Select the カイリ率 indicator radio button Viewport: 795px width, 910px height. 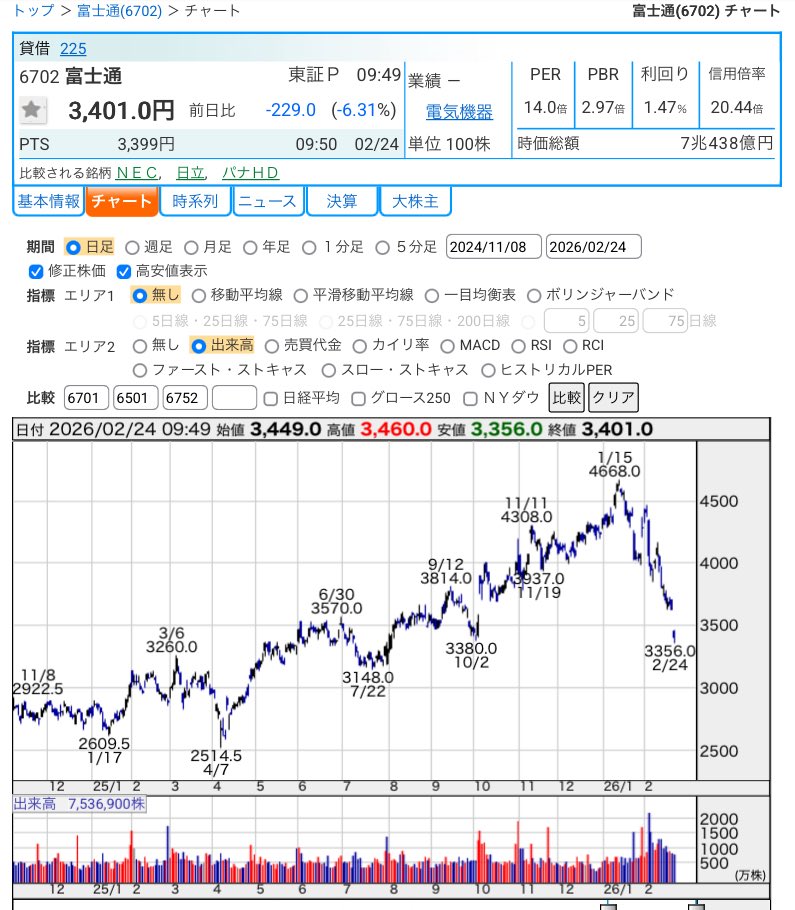(360, 346)
